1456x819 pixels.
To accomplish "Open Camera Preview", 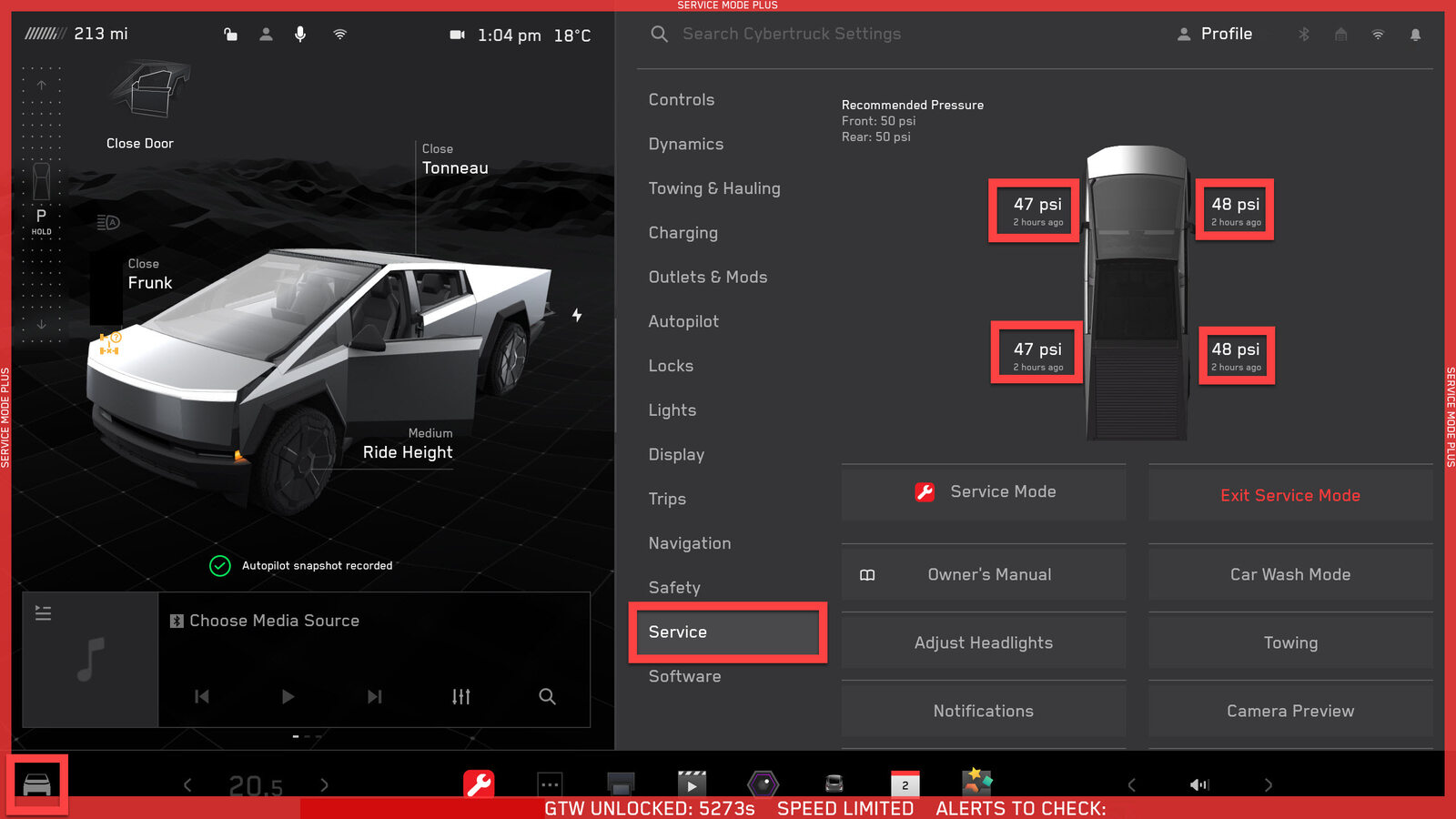I will pos(1290,711).
